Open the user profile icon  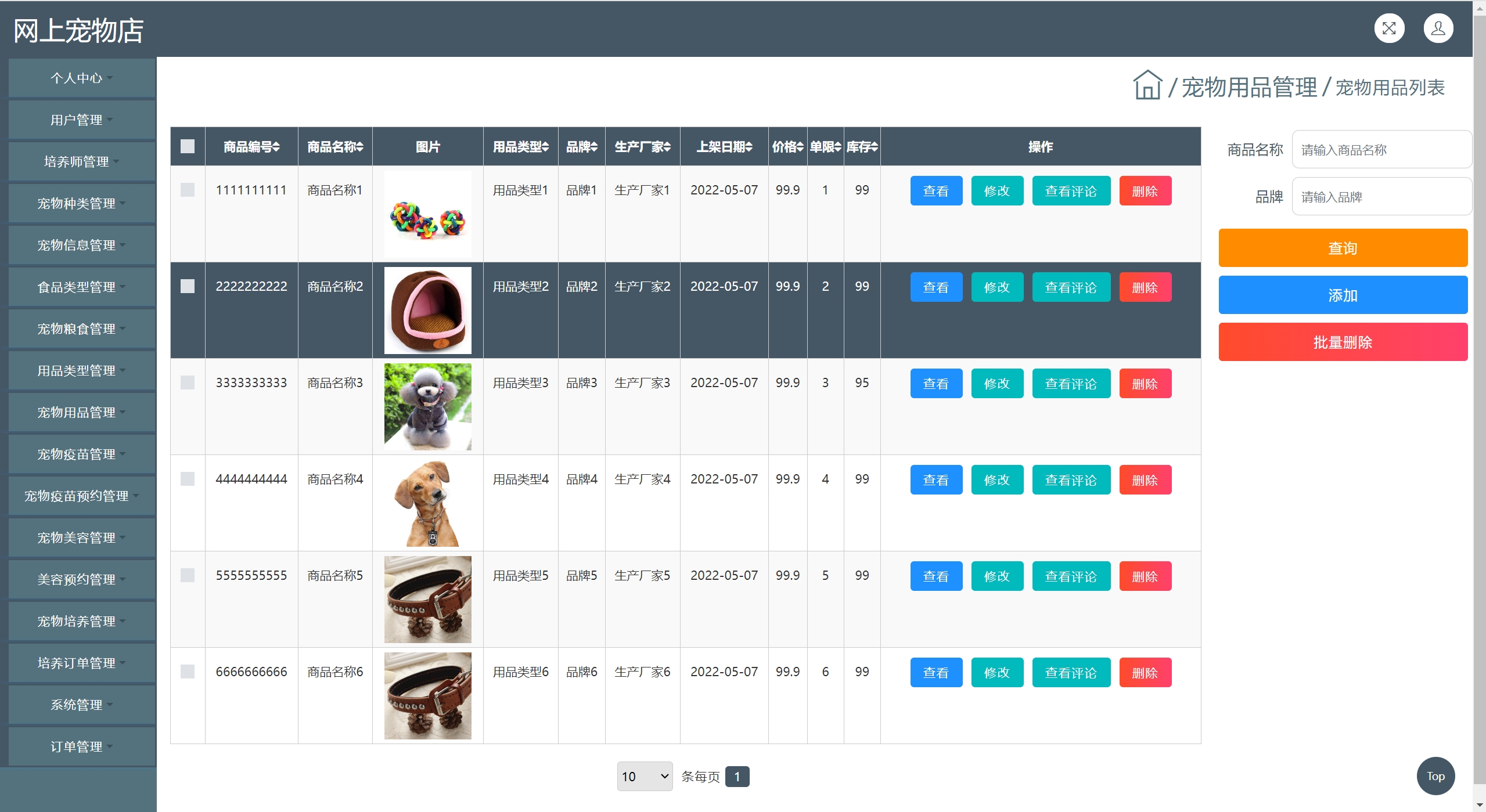pyautogui.click(x=1438, y=28)
